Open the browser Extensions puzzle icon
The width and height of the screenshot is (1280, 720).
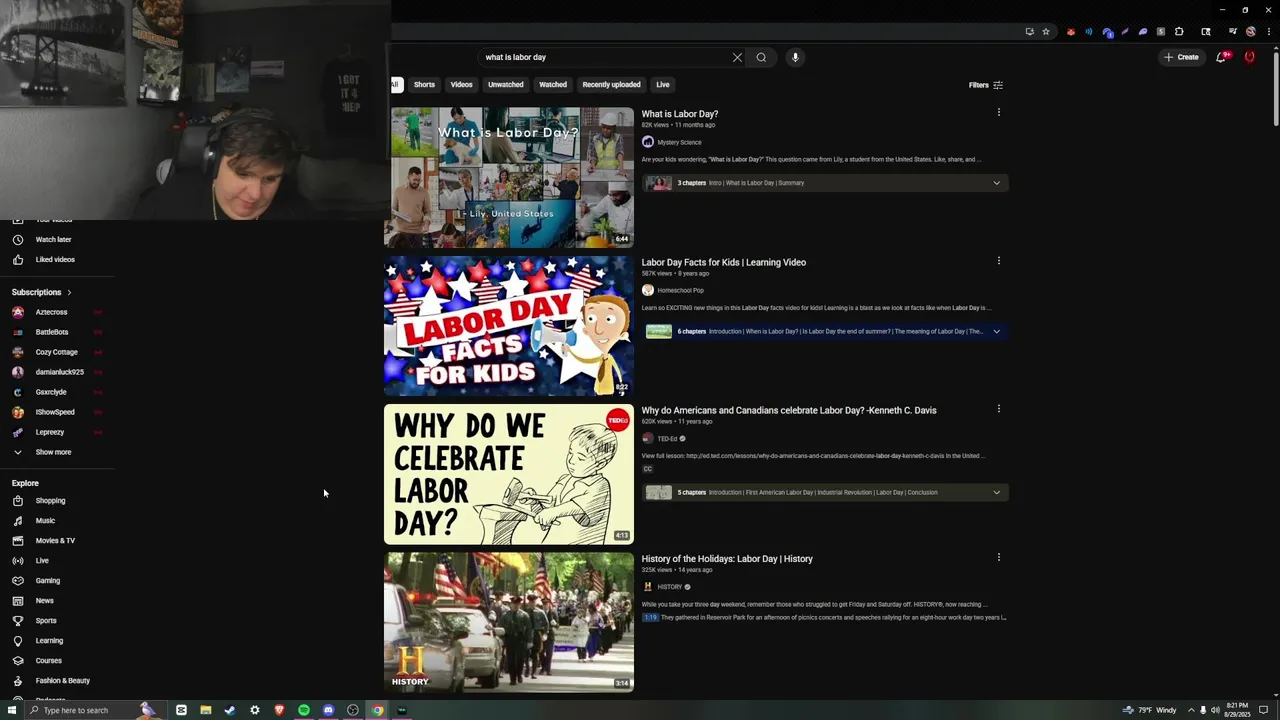tap(1179, 31)
